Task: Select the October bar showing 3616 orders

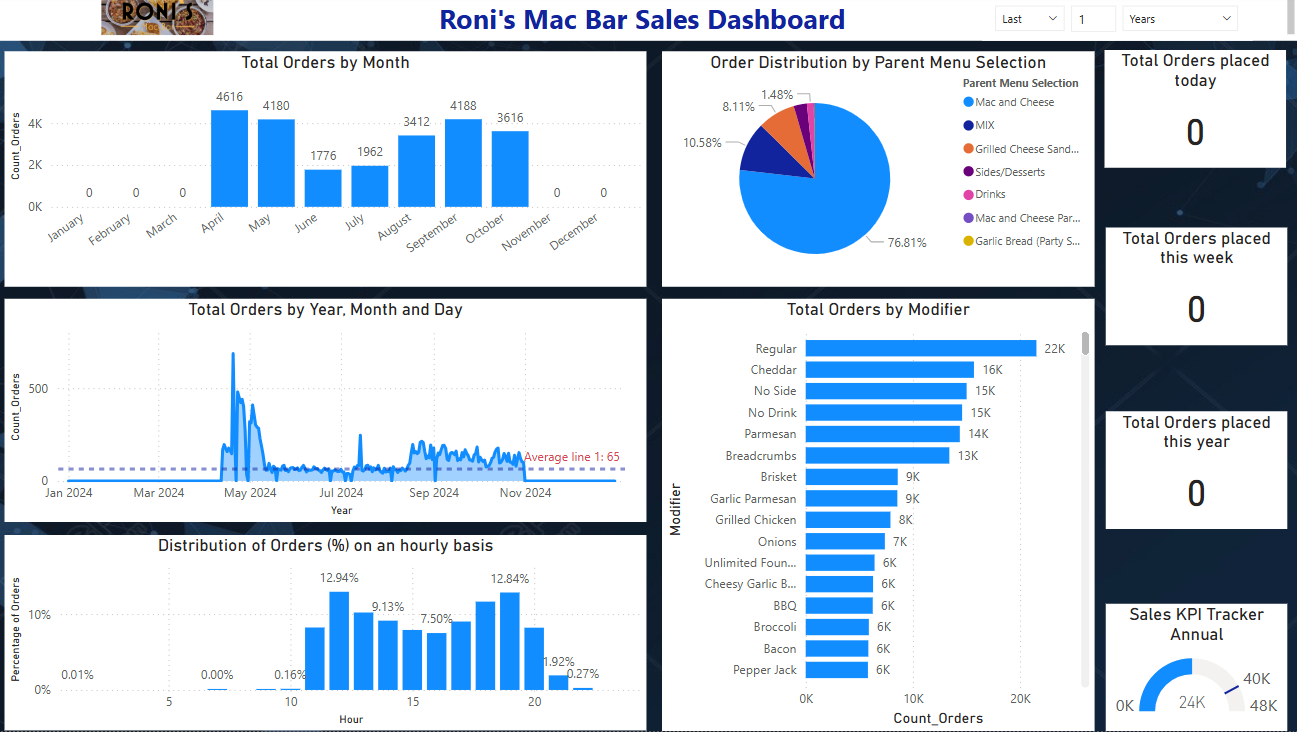Action: pos(510,169)
